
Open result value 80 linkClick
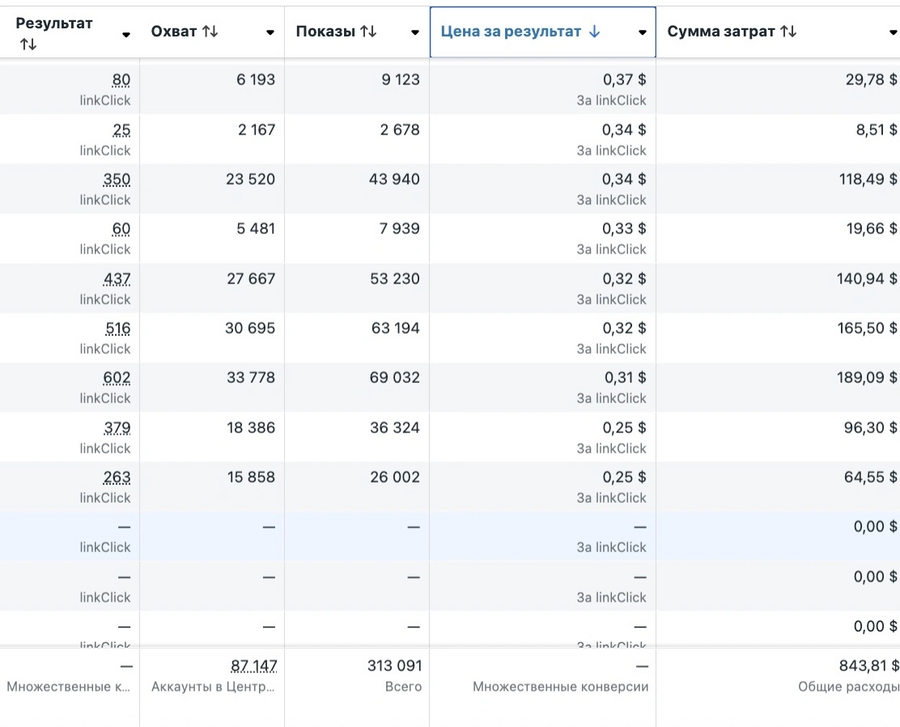(x=121, y=80)
